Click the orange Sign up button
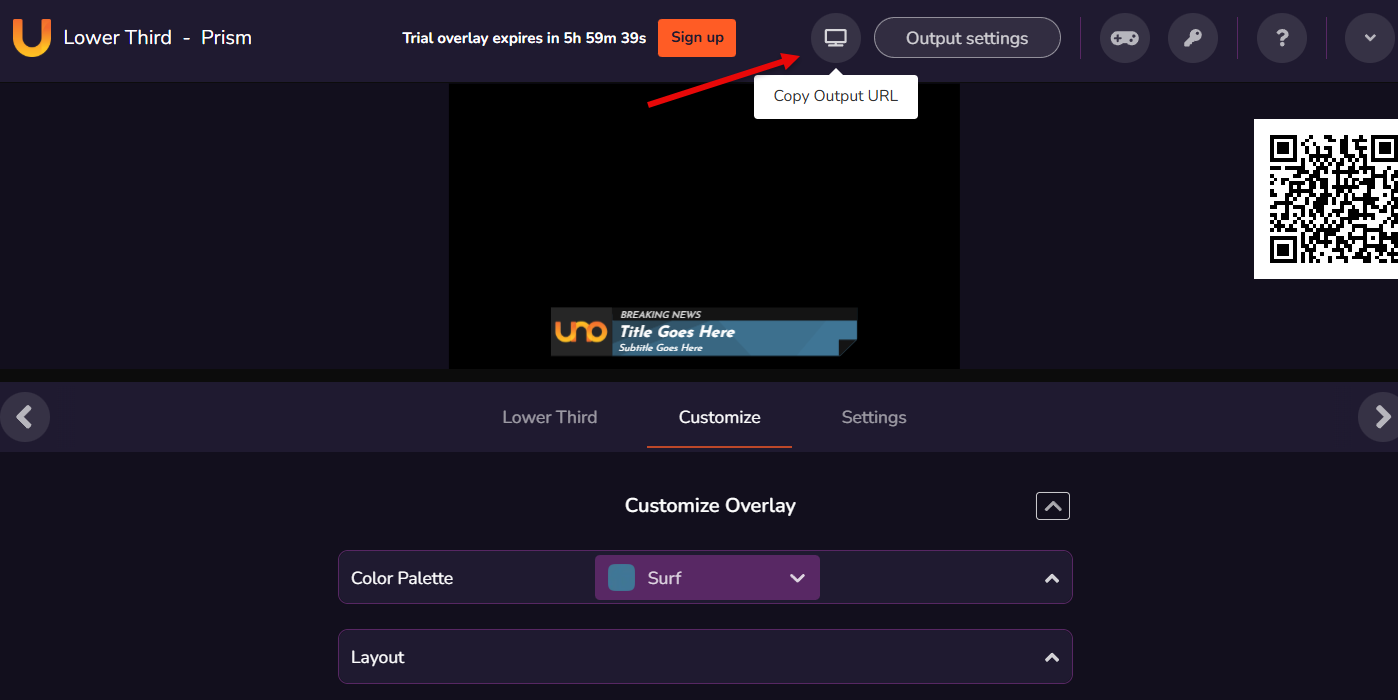Screen dimensions: 1398x700 click(697, 38)
